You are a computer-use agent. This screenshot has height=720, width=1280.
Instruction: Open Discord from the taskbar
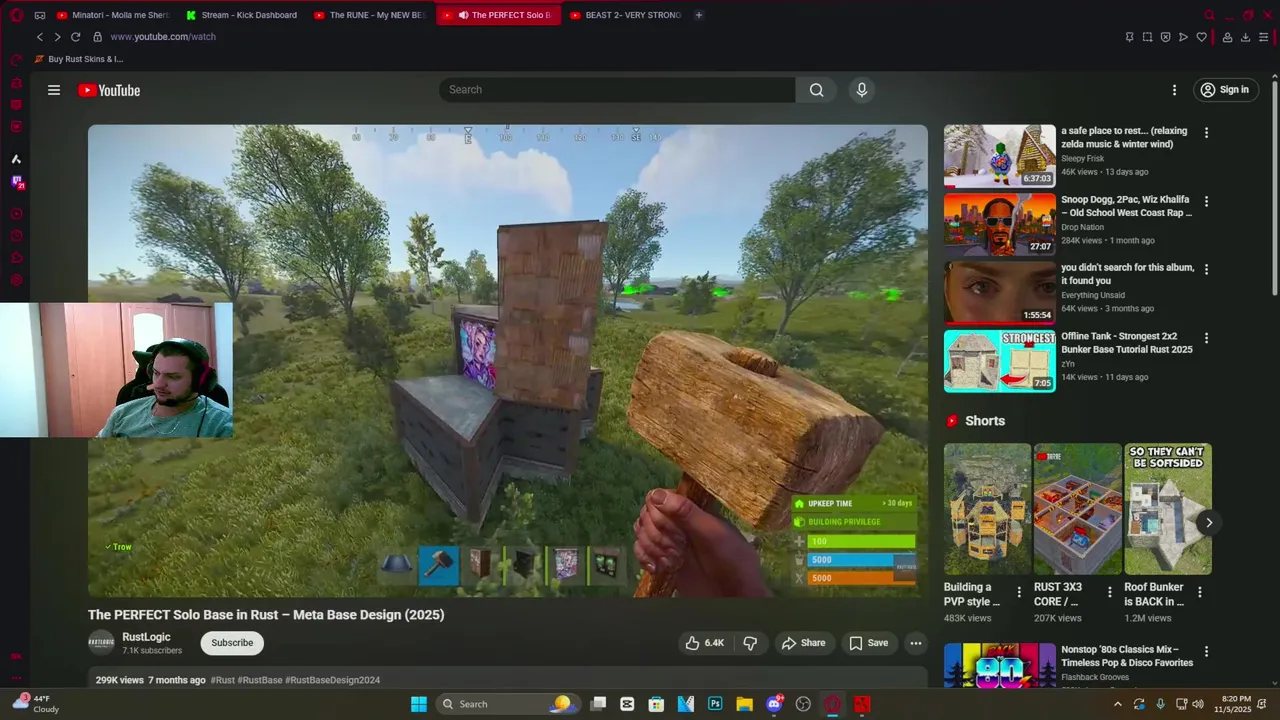coord(774,704)
